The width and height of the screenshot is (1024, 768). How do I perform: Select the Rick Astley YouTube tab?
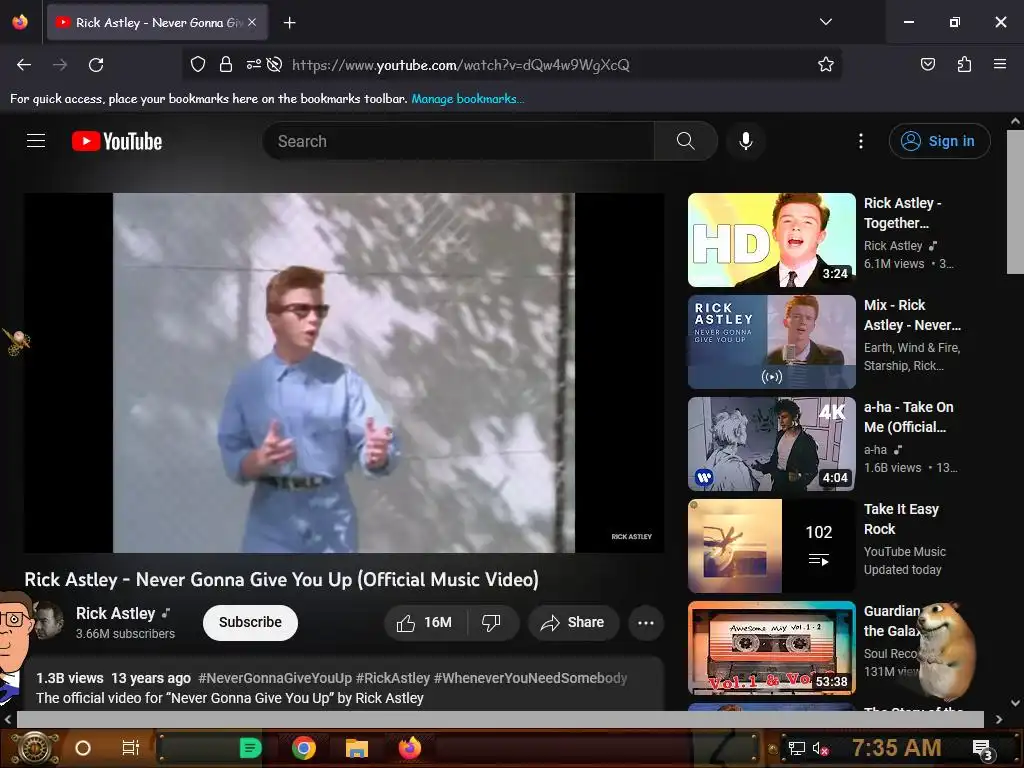coord(157,22)
